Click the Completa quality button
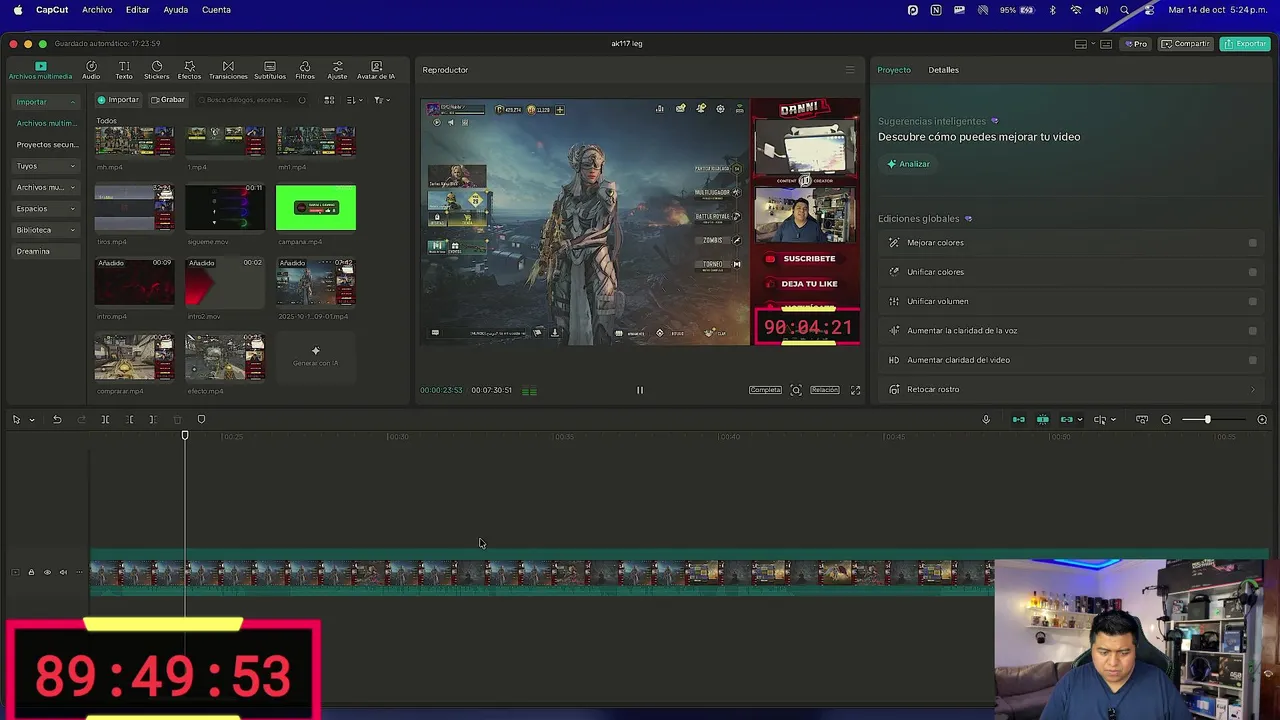 [765, 390]
